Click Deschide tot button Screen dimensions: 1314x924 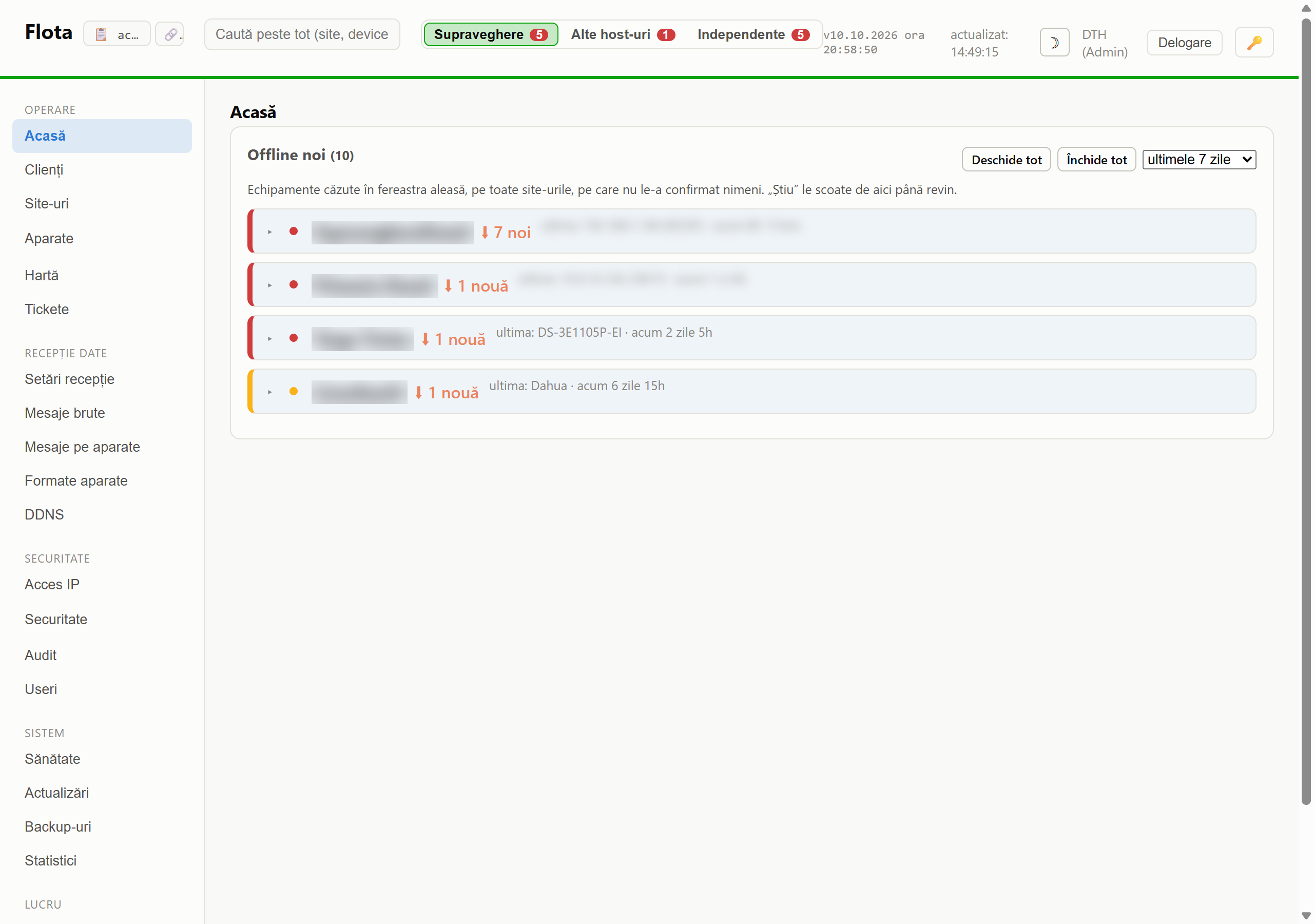1006,160
